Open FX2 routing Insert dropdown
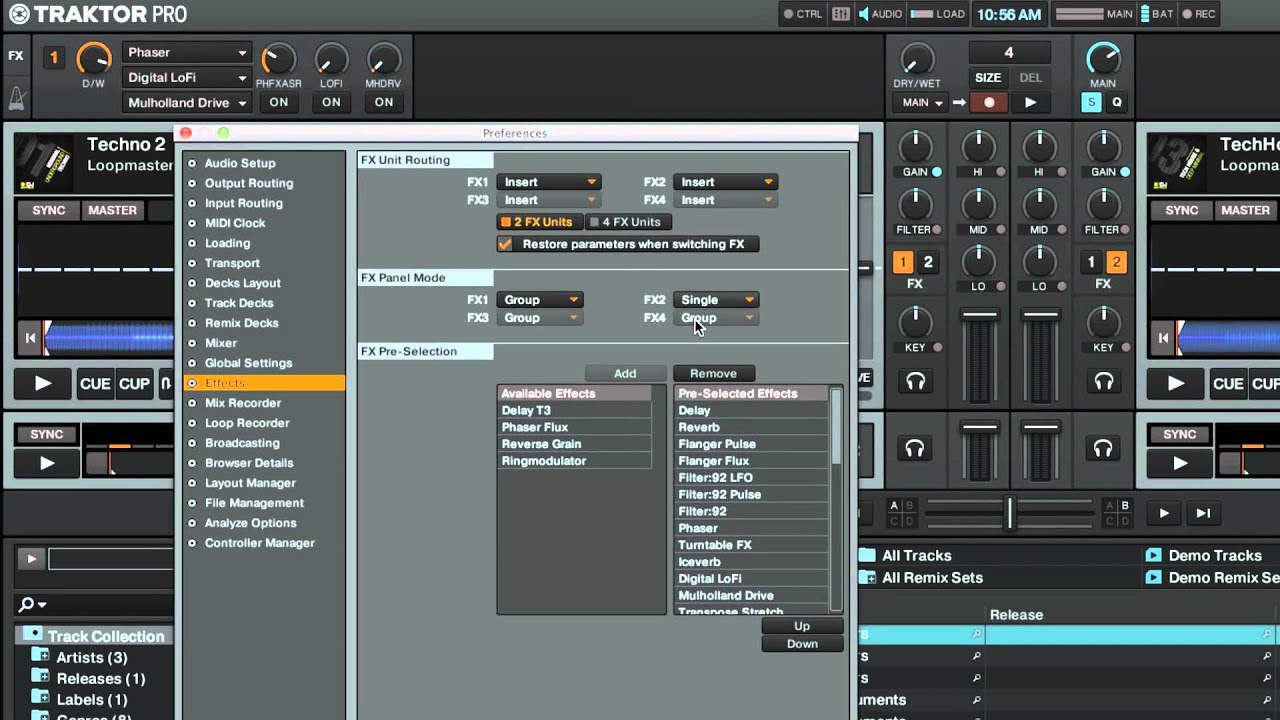Image resolution: width=1280 pixels, height=720 pixels. (725, 182)
